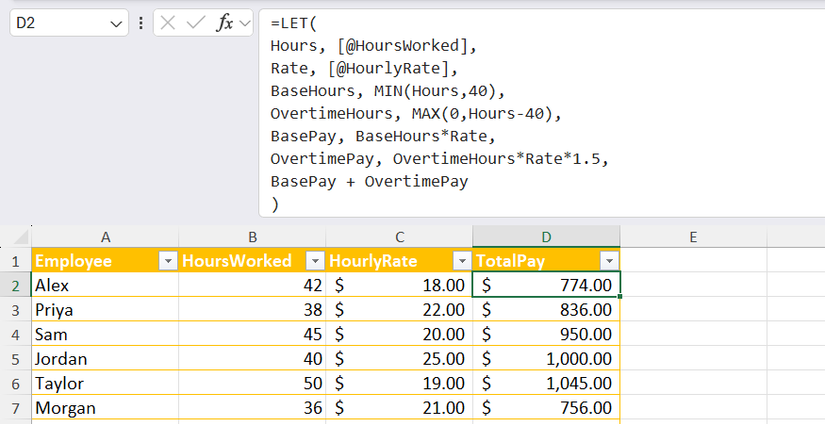Open the HoursWorked column filter dropdown
The image size is (825, 424).
click(315, 260)
